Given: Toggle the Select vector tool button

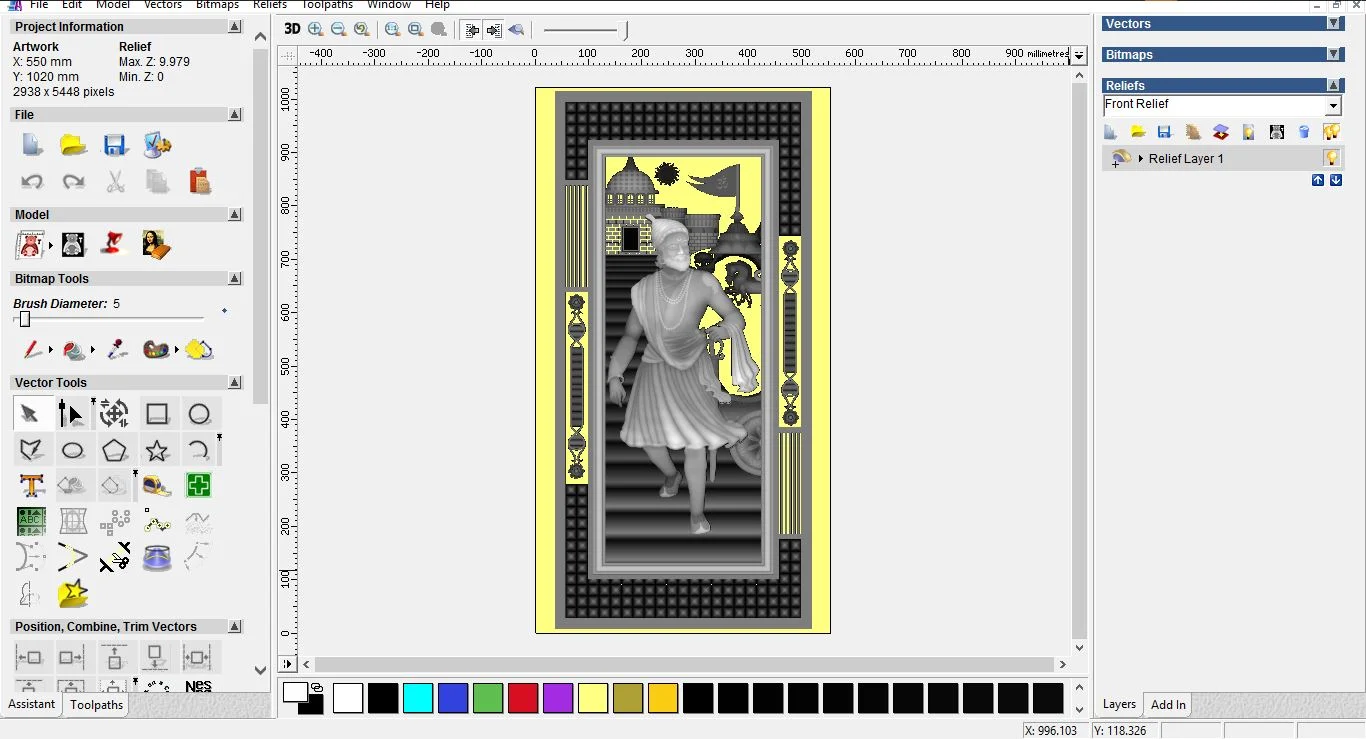Looking at the screenshot, I should (30, 414).
